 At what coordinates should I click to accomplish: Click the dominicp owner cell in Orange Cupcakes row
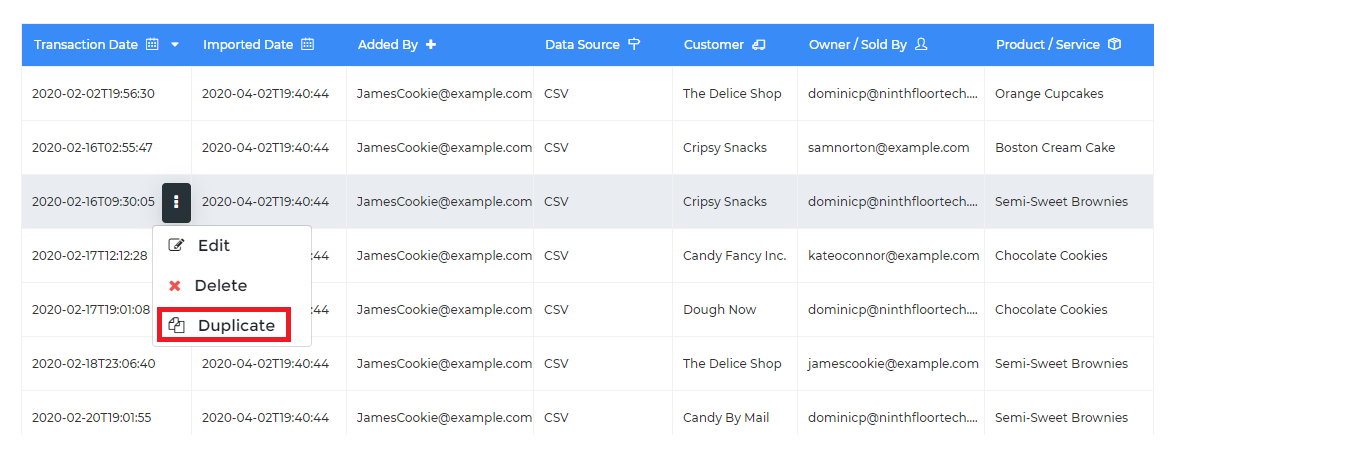point(893,94)
